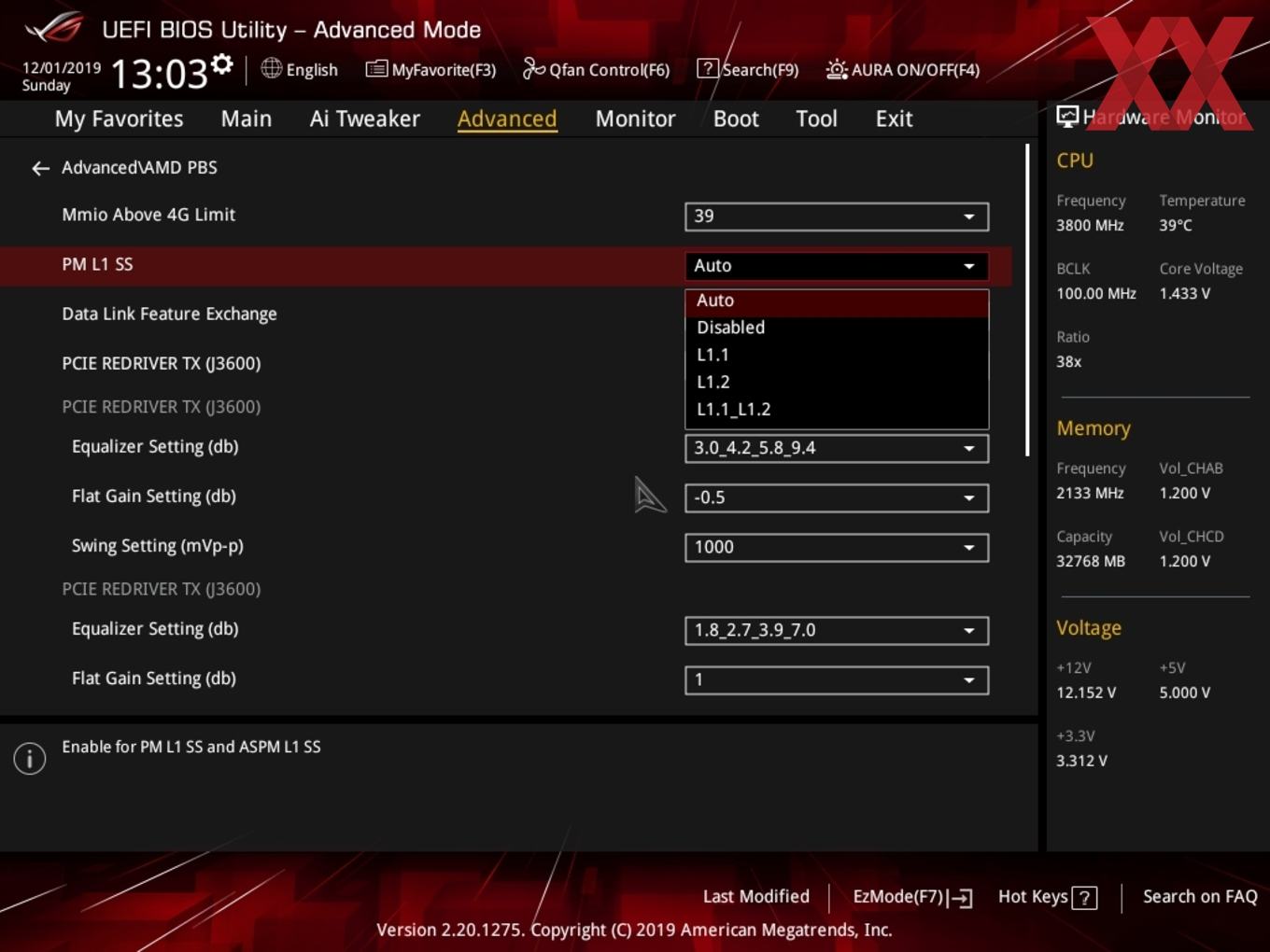Select the PM L1 SS row label
Image resolution: width=1270 pixels, height=952 pixels.
97,264
